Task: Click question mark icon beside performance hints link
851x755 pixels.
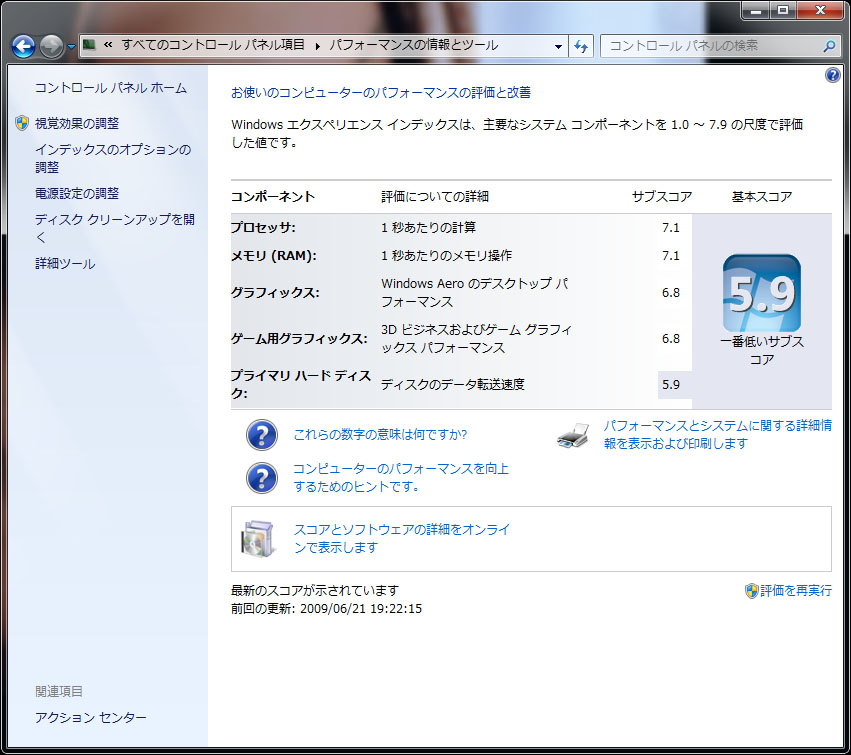Action: tap(262, 478)
